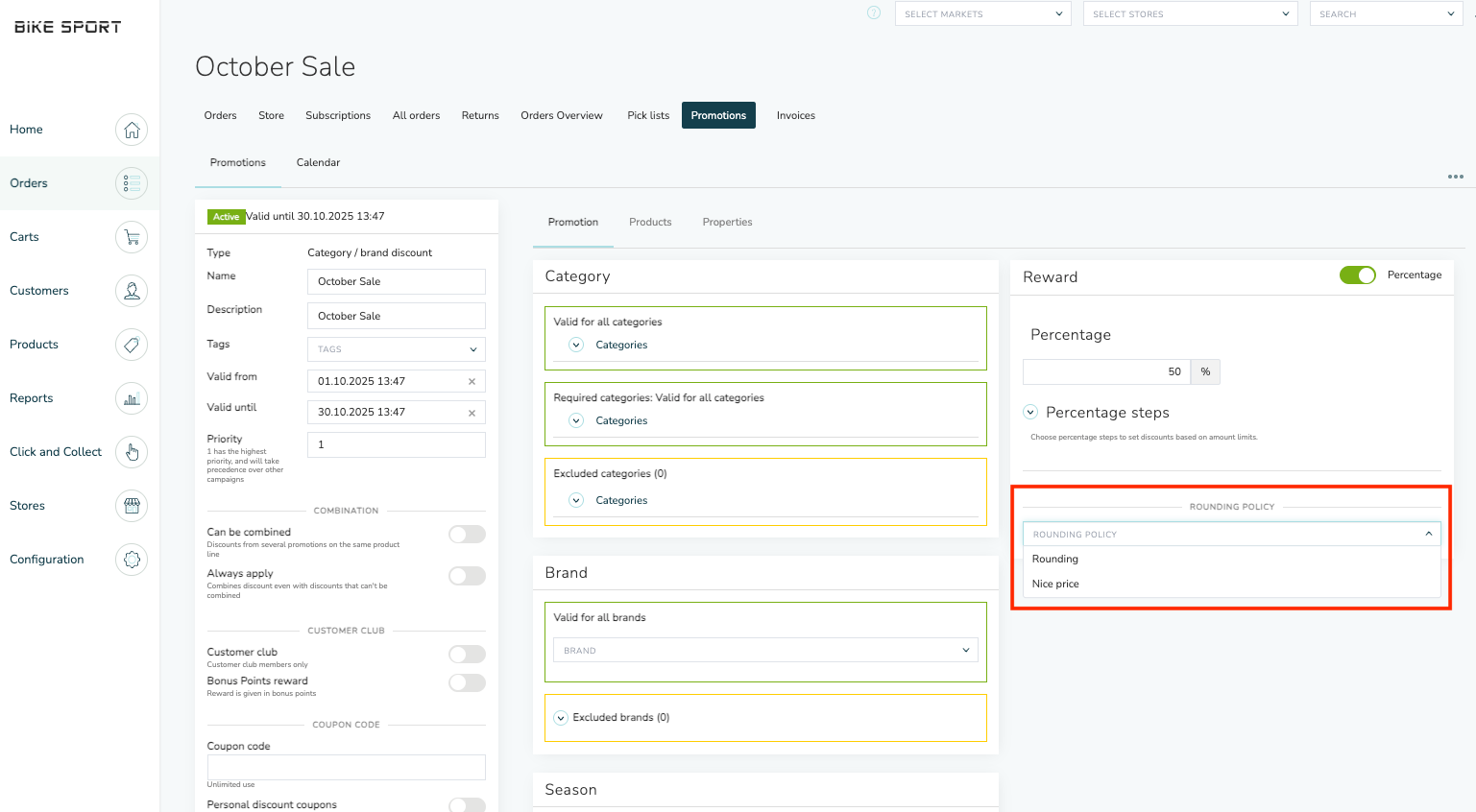Screen dimensions: 1476x812
Task: Open the Select Markets dropdown
Action: coord(982,14)
